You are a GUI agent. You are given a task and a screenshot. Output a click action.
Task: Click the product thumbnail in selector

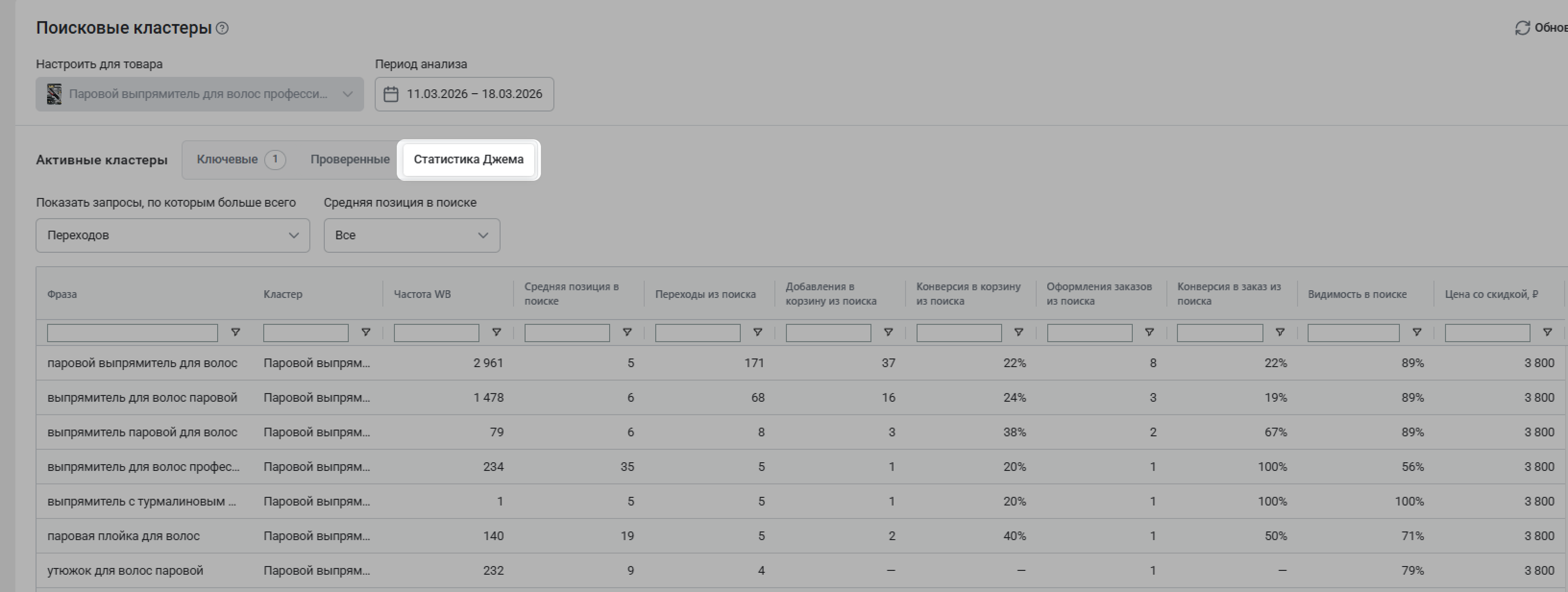click(54, 94)
